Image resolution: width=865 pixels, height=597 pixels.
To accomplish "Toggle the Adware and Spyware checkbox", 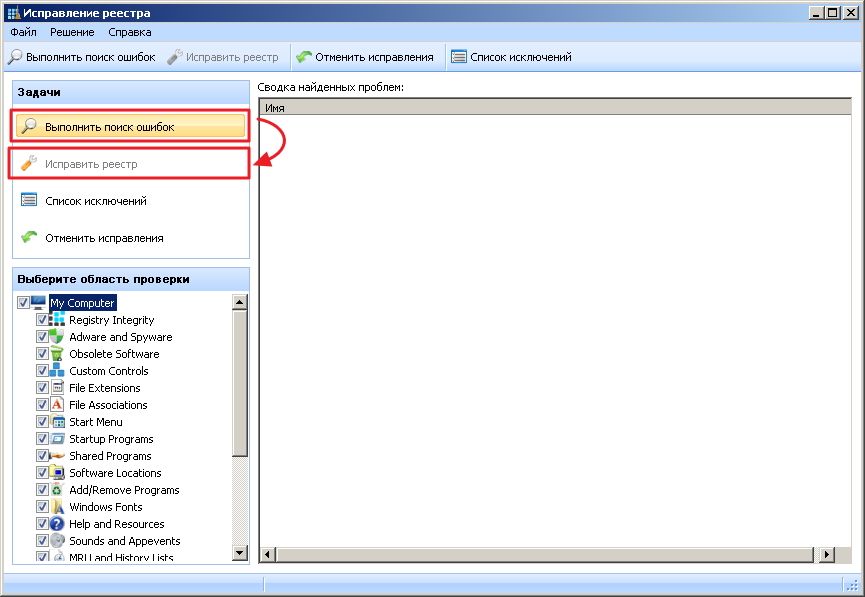I will pos(42,337).
